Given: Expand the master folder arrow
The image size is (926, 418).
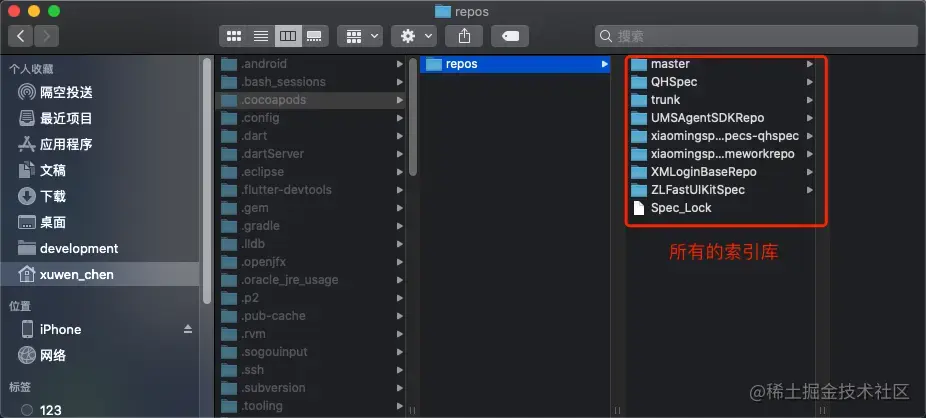Looking at the screenshot, I should click(810, 64).
